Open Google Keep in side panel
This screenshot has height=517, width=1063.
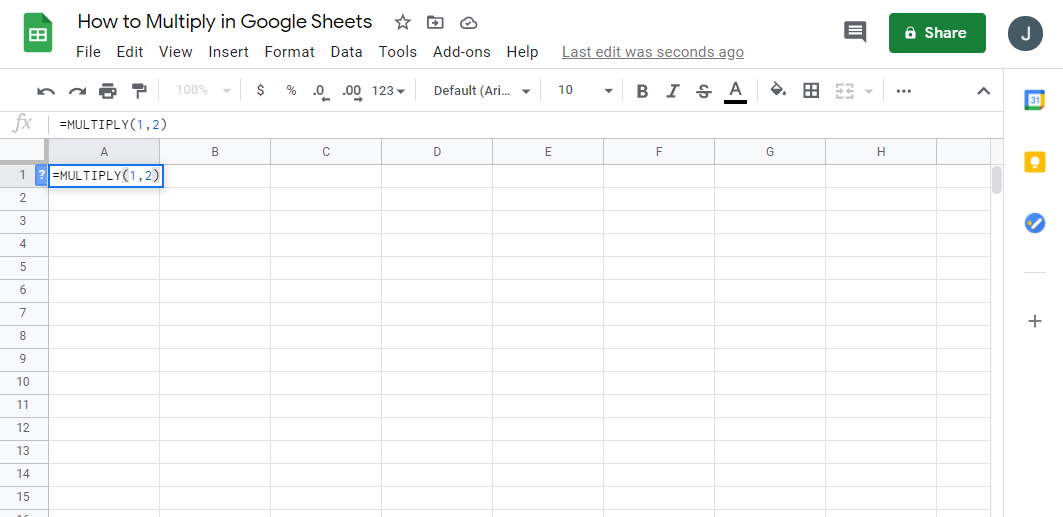[1035, 161]
